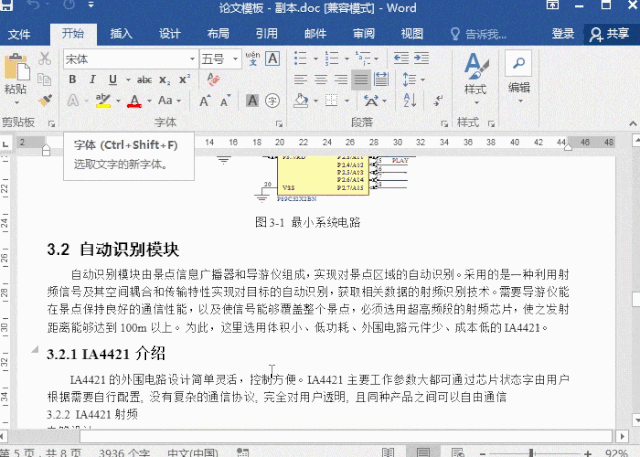Open the font name 宋体 dropdown
The width and height of the screenshot is (640, 457).
(x=192, y=59)
